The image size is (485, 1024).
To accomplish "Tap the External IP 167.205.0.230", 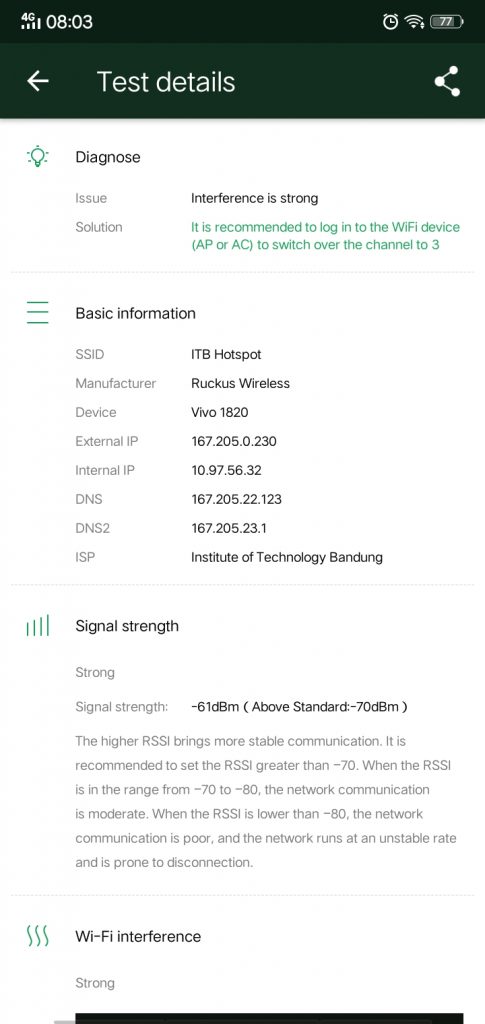I will pyautogui.click(x=234, y=441).
